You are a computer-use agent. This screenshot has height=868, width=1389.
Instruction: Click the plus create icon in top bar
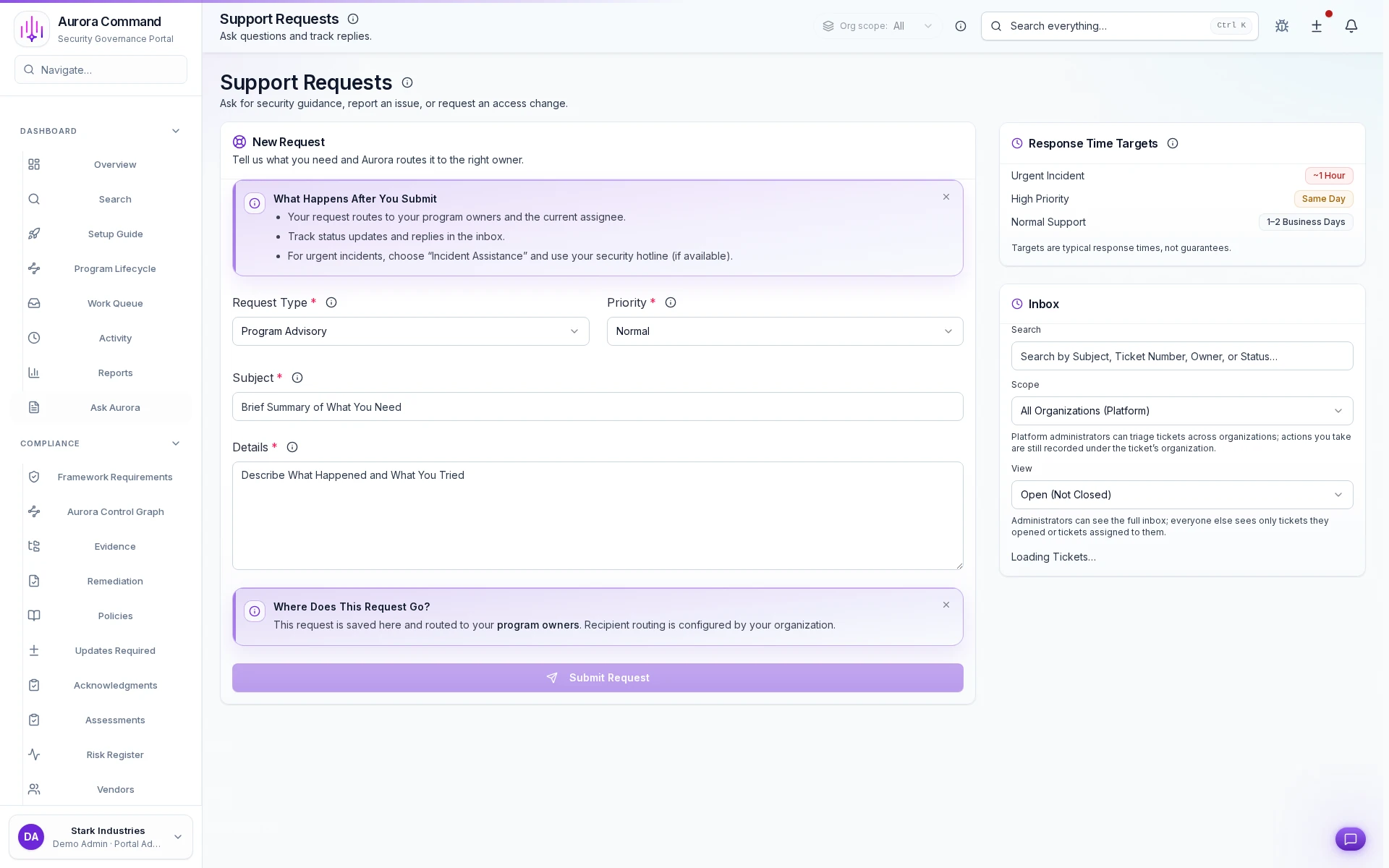coord(1316,26)
